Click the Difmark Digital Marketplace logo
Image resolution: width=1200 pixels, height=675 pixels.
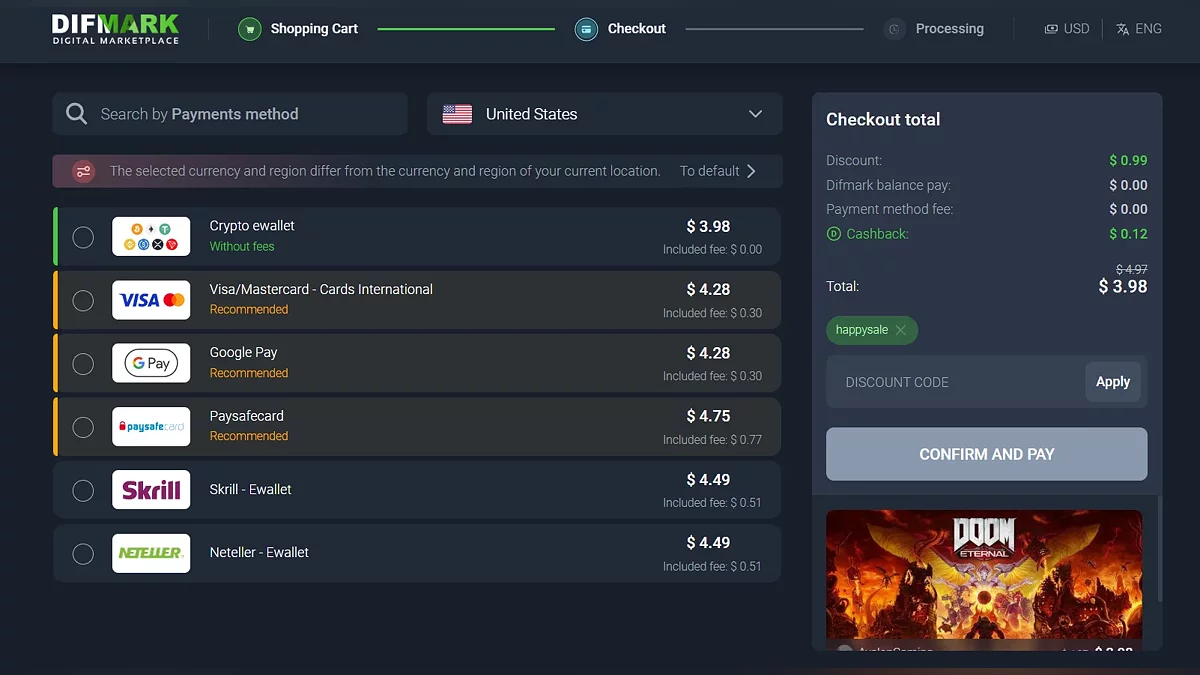[115, 29]
